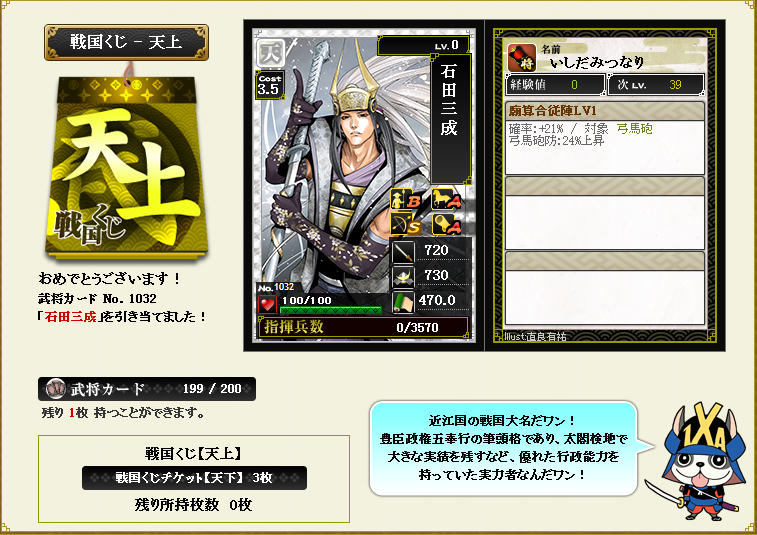The height and width of the screenshot is (535, 757).
Task: Click the sword attack stat icon
Action: pyautogui.click(x=403, y=251)
